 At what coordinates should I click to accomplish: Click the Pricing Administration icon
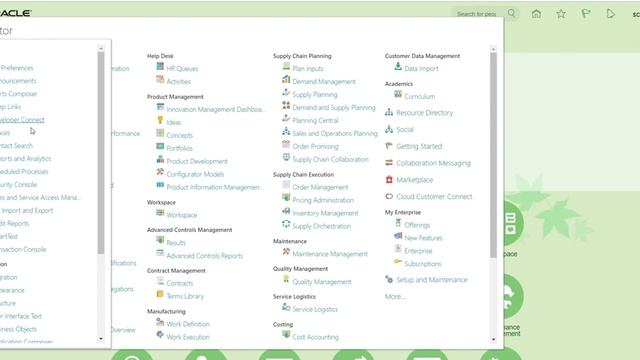click(x=286, y=198)
